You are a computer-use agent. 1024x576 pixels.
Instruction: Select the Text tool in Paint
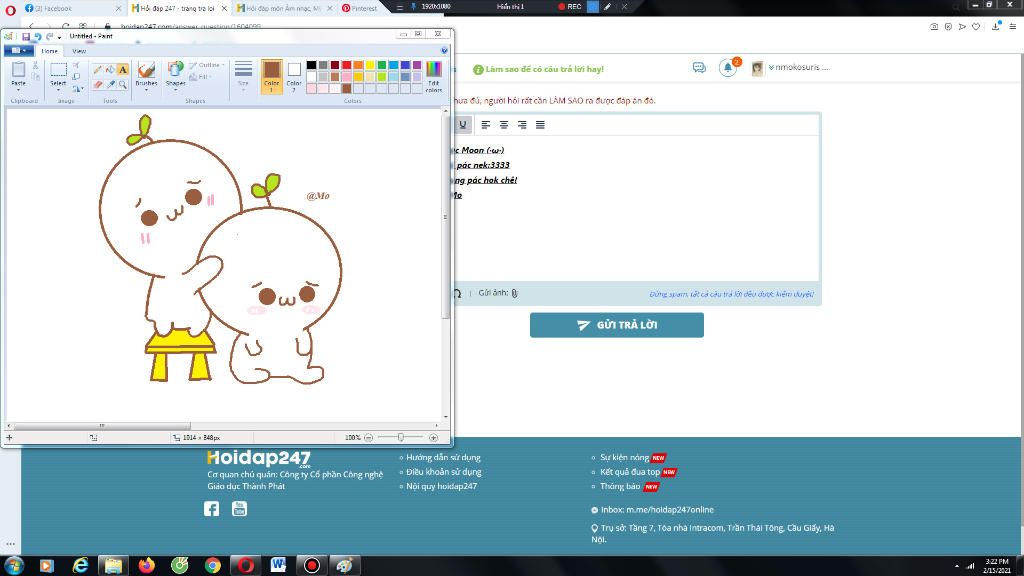tap(122, 70)
